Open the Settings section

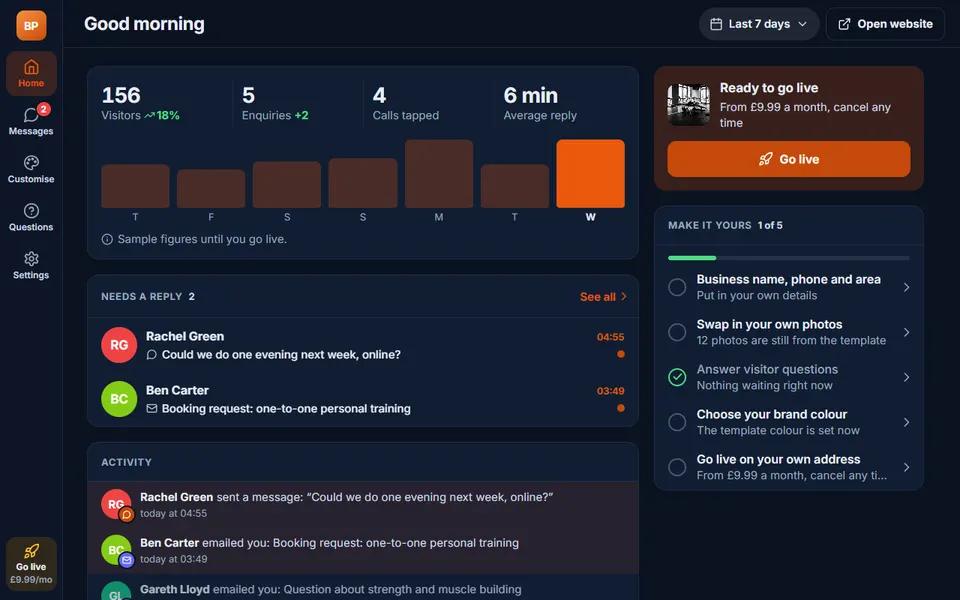(x=31, y=266)
